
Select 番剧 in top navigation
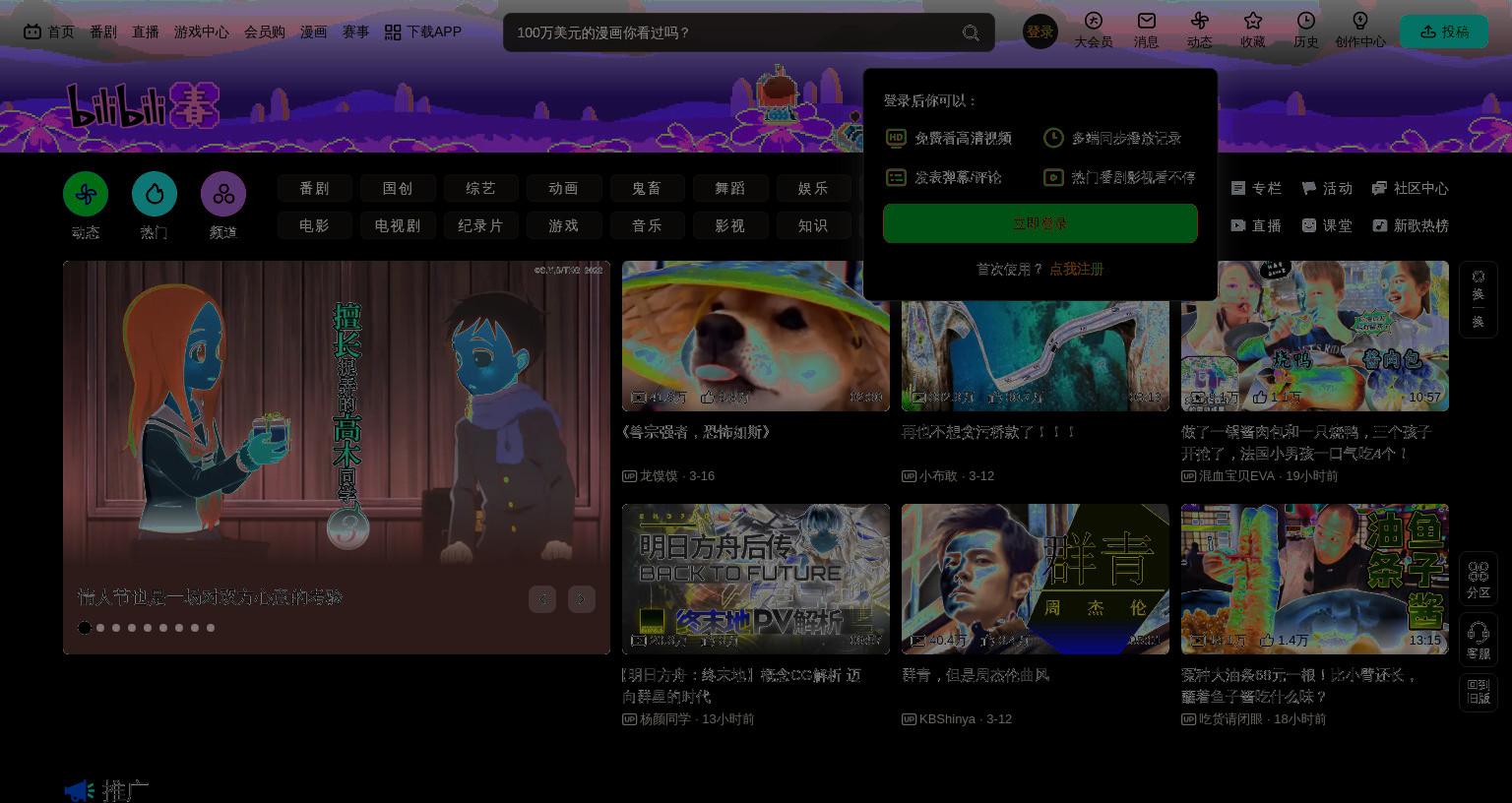(103, 32)
